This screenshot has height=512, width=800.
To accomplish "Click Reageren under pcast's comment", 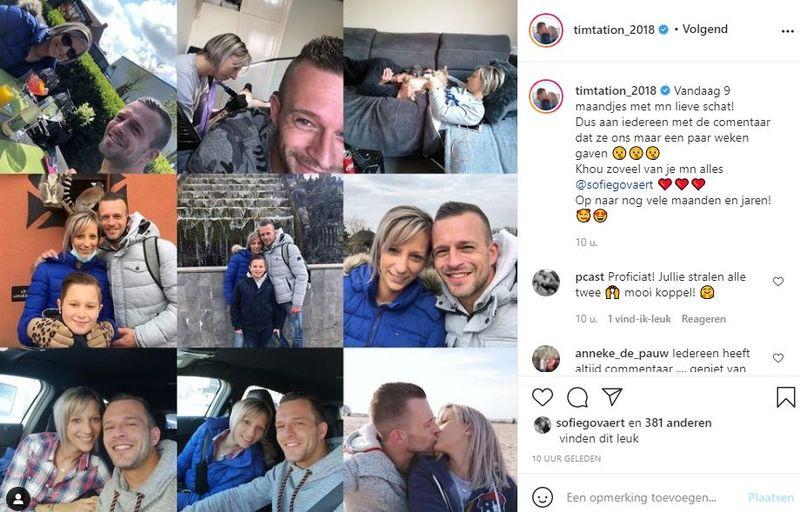I will 704,319.
